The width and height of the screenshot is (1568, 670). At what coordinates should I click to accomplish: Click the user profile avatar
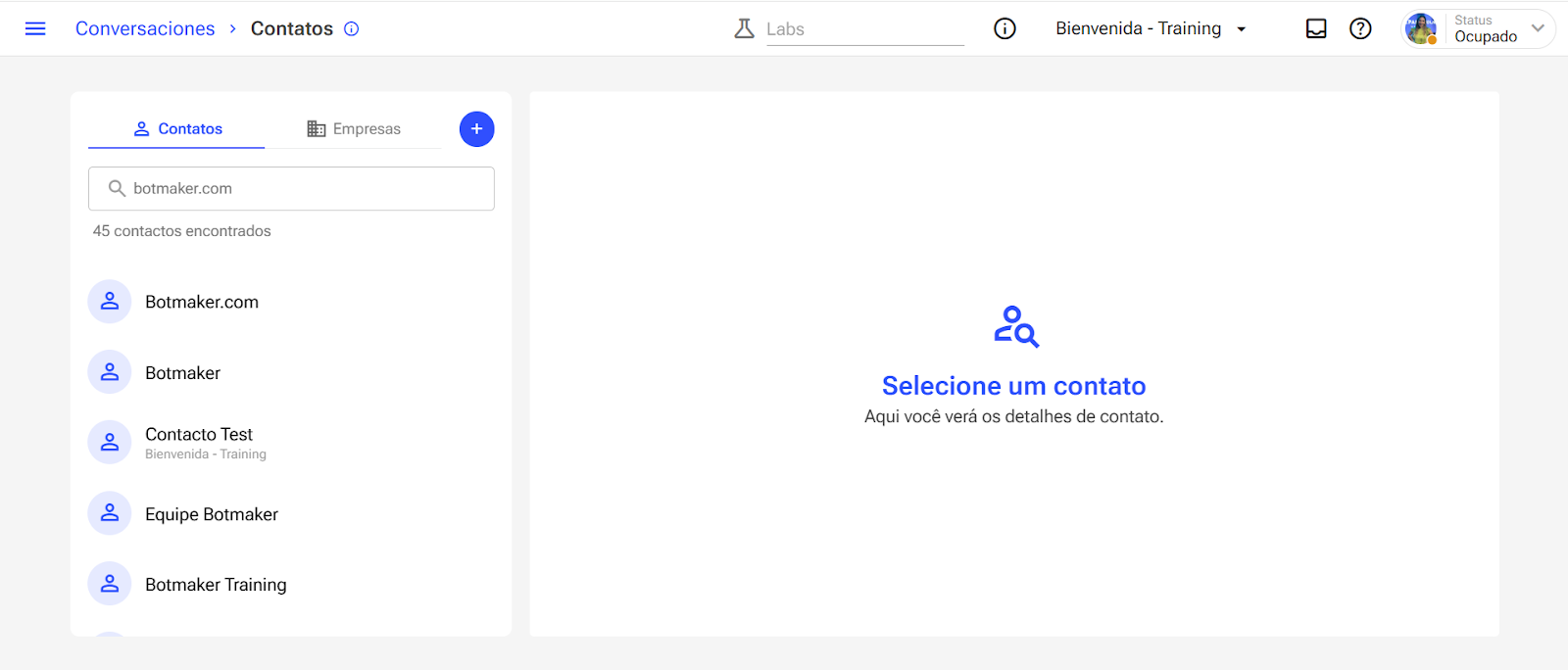(x=1421, y=28)
